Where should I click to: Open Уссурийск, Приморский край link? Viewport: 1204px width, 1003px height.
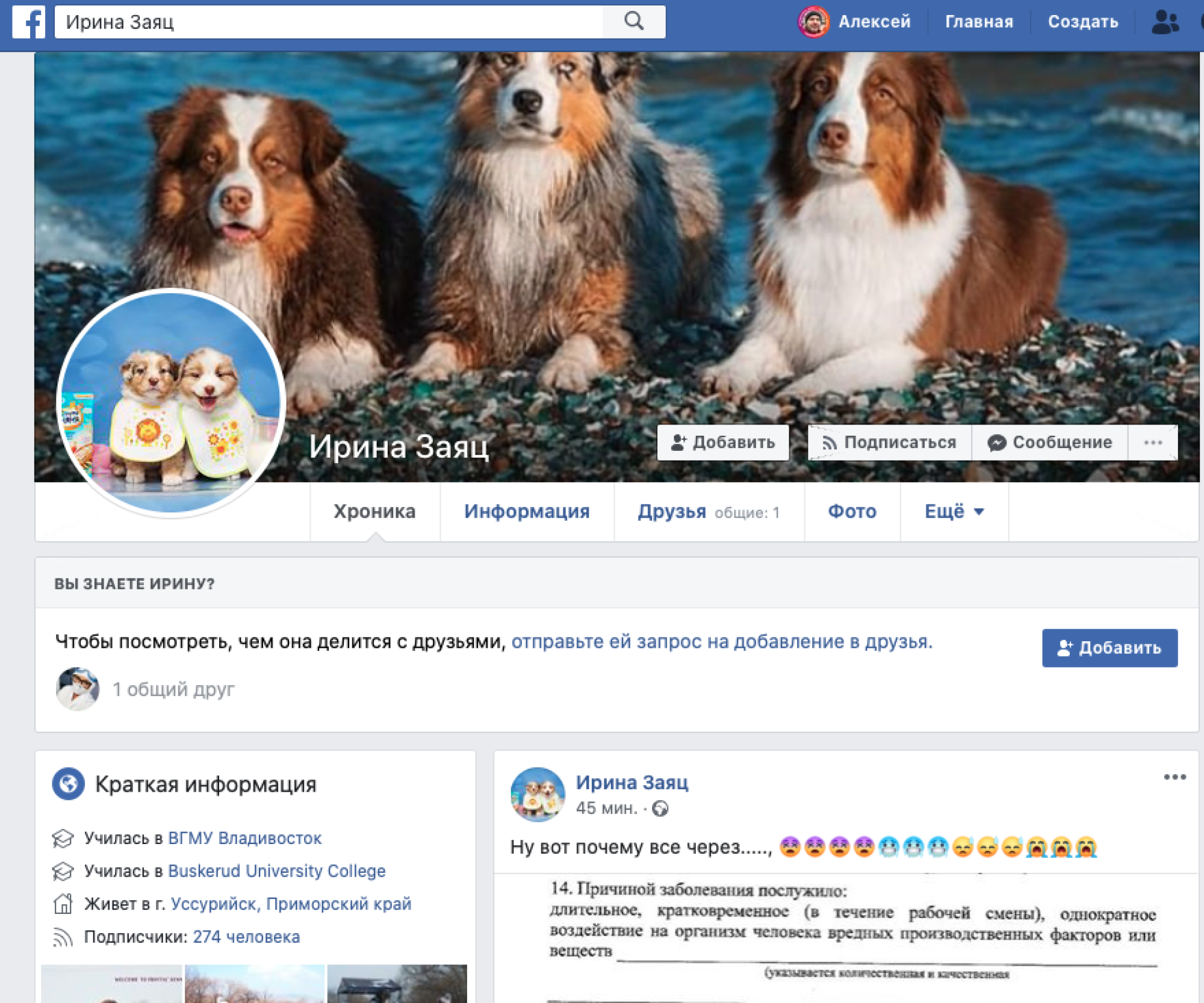point(291,904)
